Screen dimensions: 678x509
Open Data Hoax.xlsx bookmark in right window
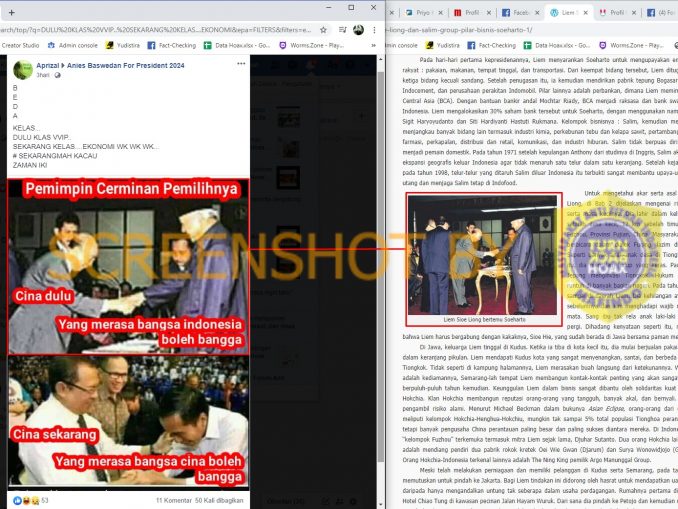point(557,45)
